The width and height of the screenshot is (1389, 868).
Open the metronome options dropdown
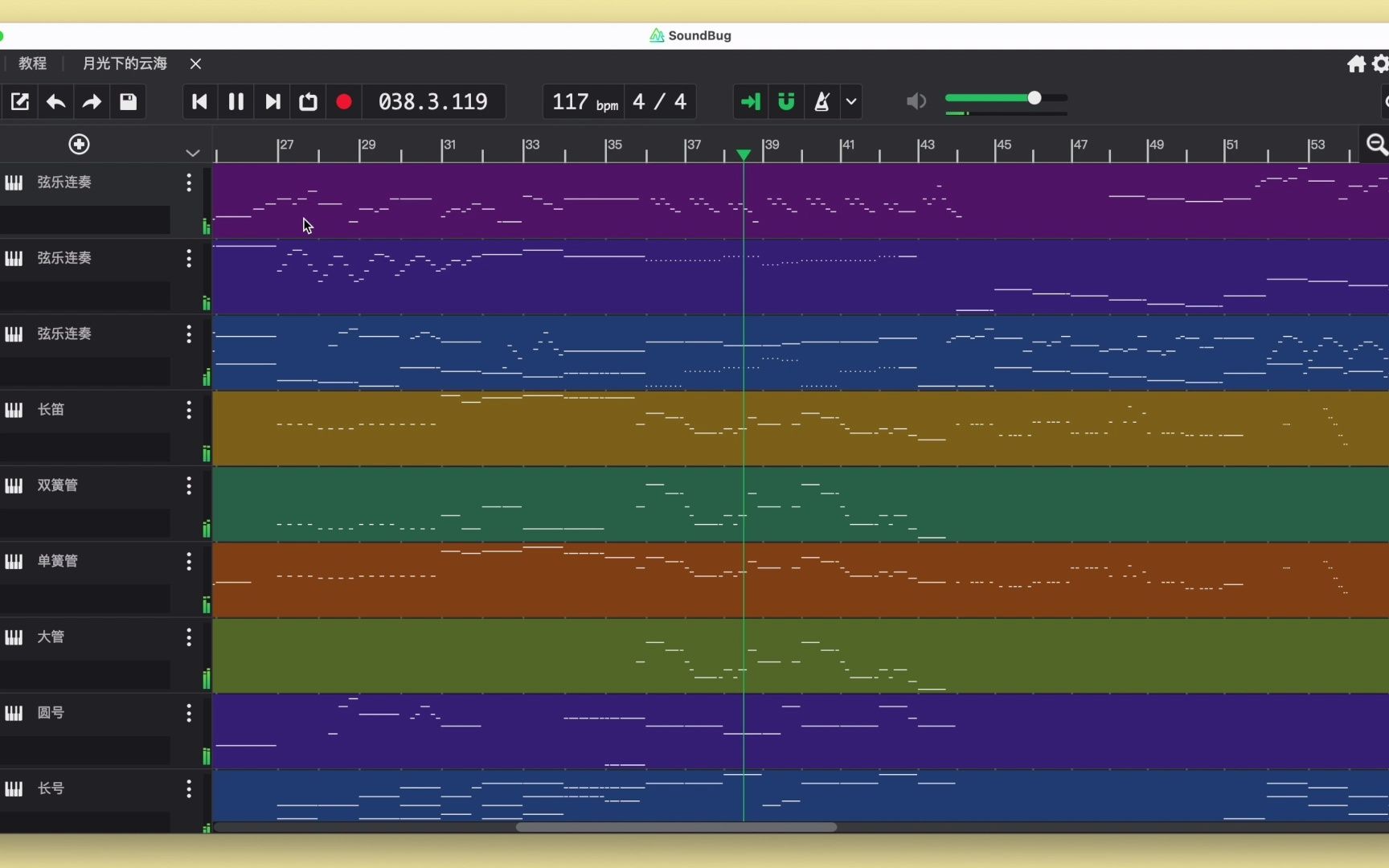[851, 102]
